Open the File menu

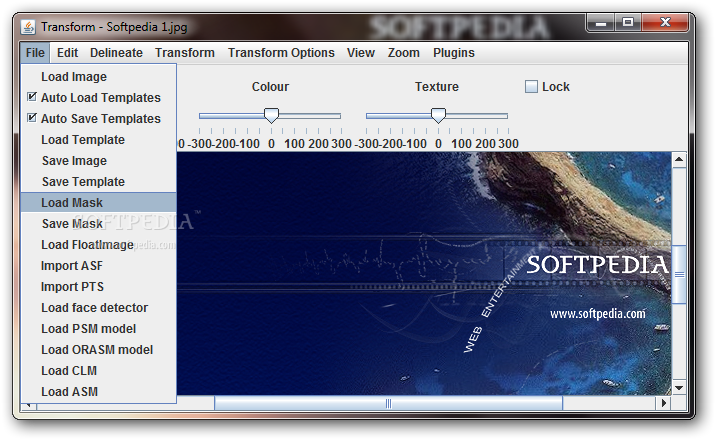[35, 53]
